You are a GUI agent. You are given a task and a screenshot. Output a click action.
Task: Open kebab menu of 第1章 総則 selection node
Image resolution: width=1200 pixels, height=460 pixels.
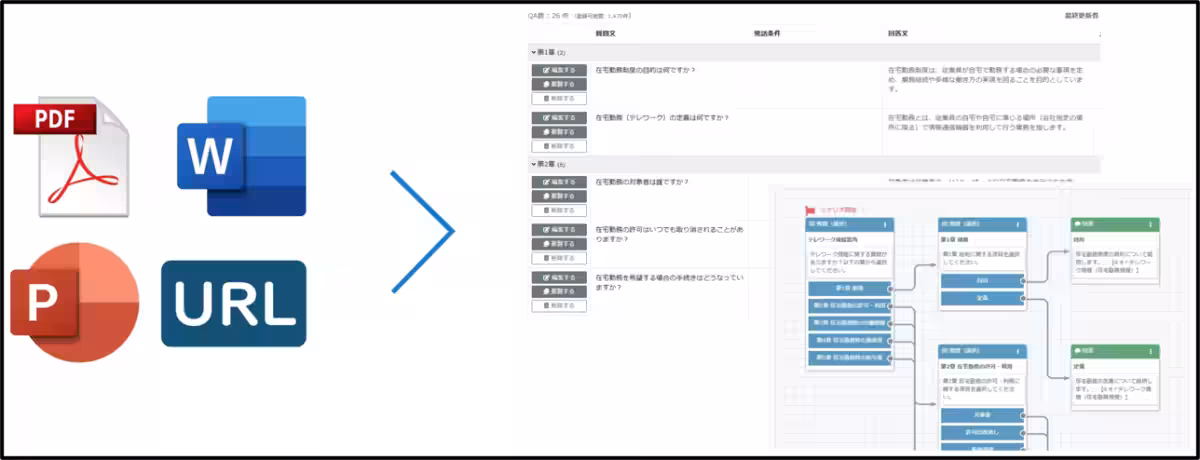coord(1019,225)
